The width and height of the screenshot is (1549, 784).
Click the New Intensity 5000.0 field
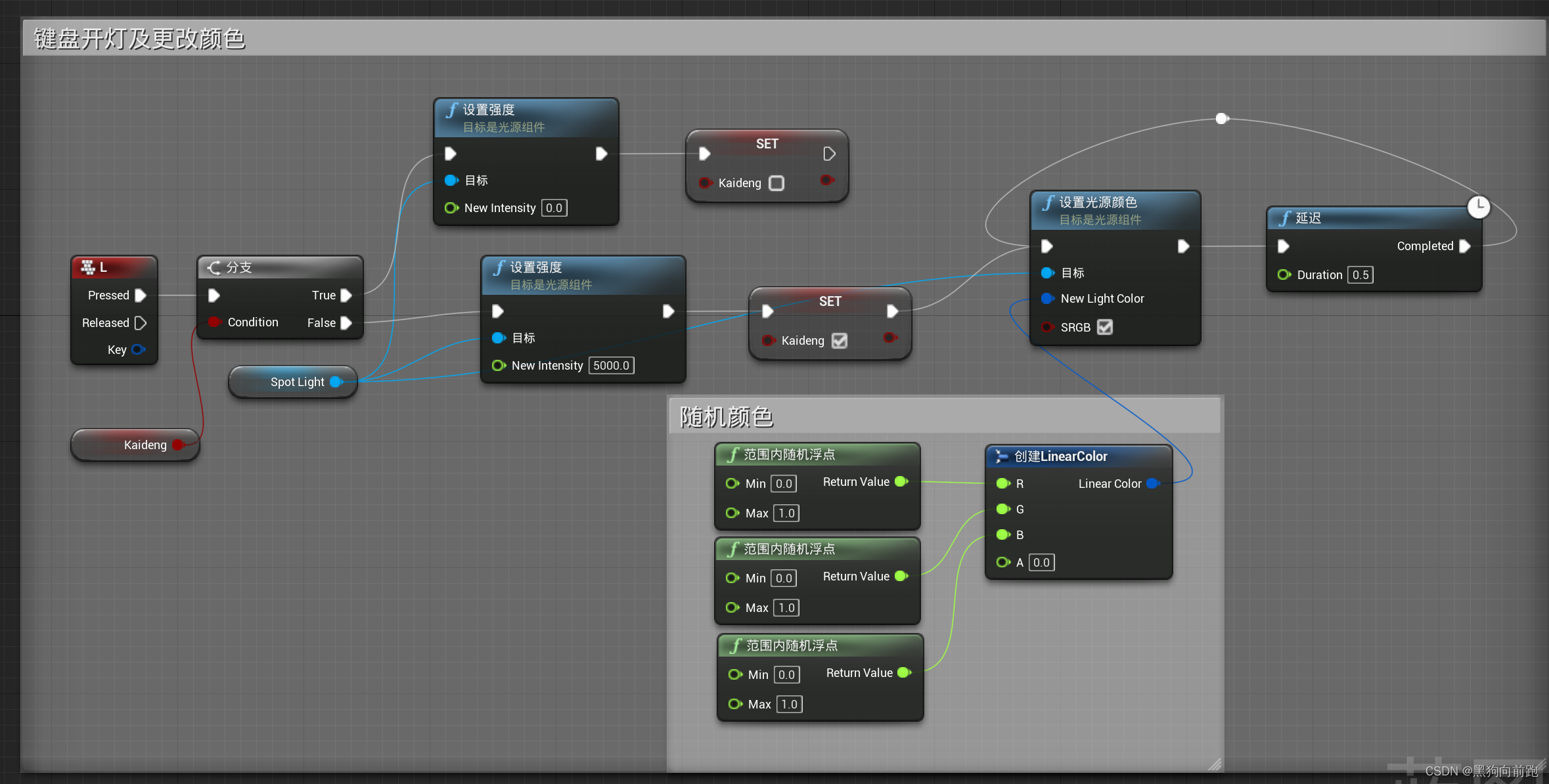pyautogui.click(x=611, y=366)
